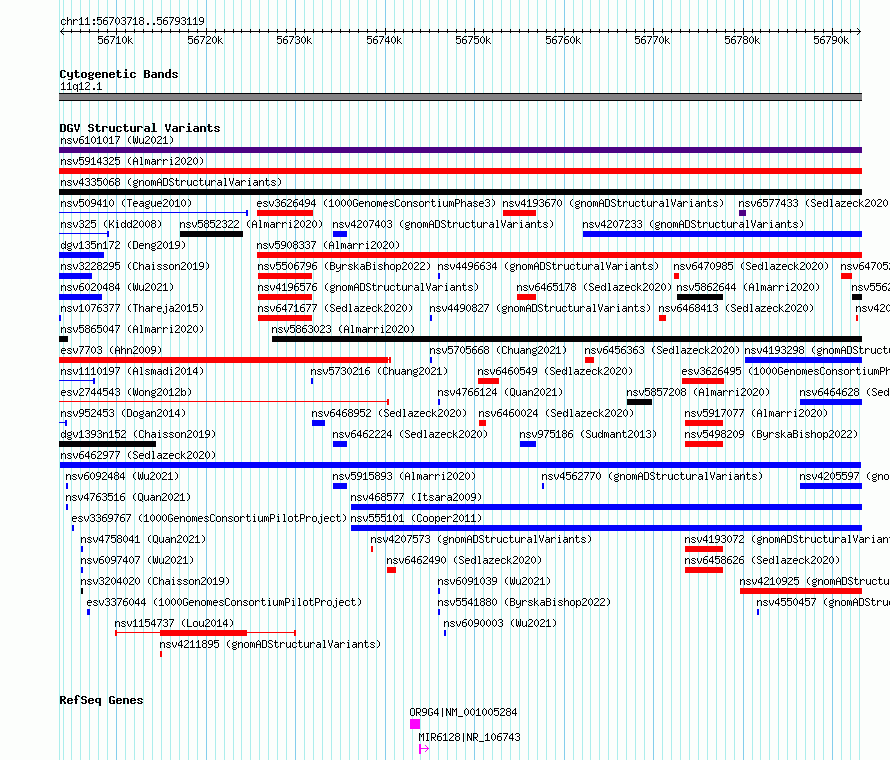Image resolution: width=890 pixels, height=760 pixels.
Task: Open nsv6465178 (Sedlazeck2020) label
Action: 594,287
